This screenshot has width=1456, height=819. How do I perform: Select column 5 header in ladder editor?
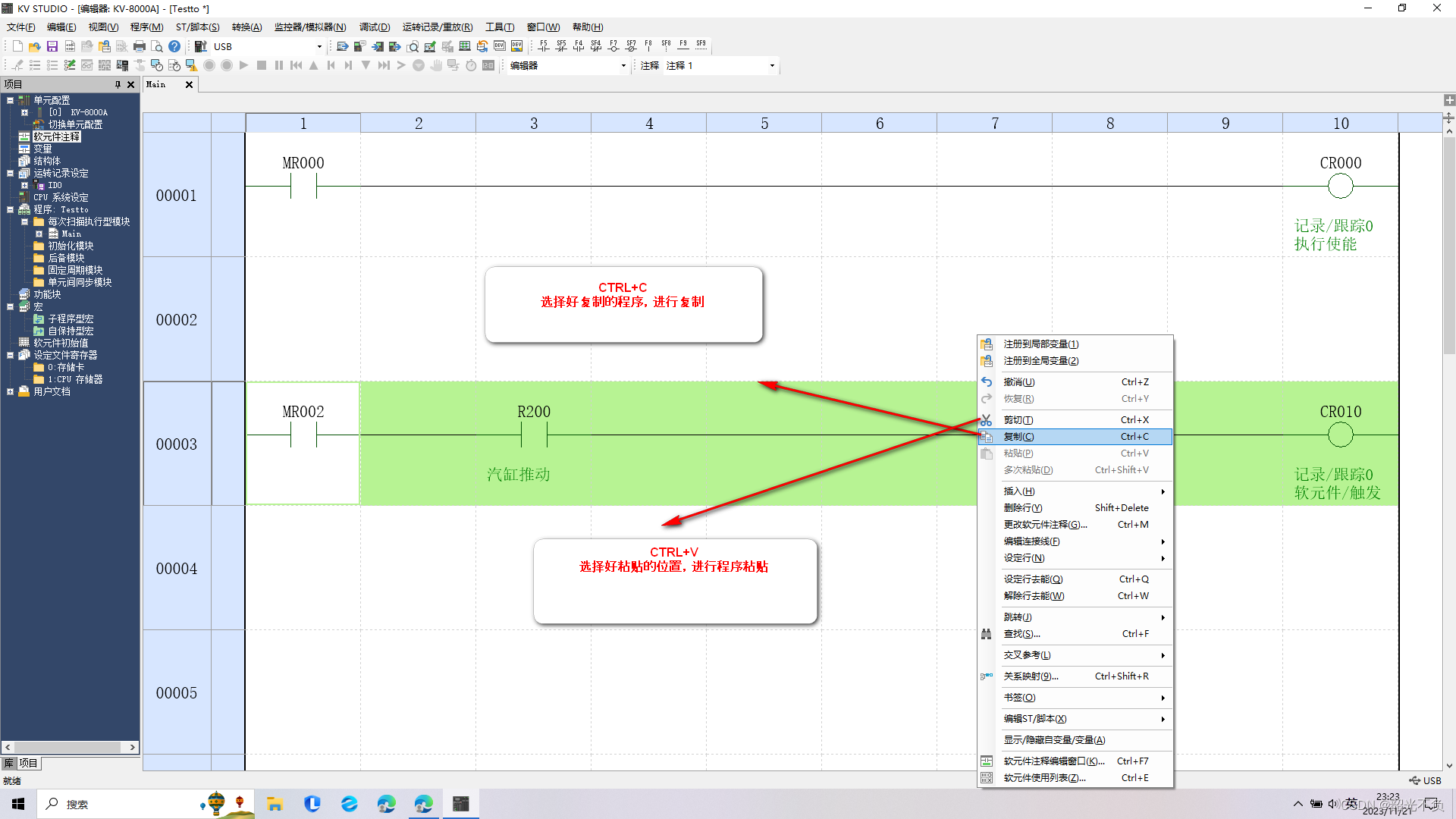coord(764,124)
